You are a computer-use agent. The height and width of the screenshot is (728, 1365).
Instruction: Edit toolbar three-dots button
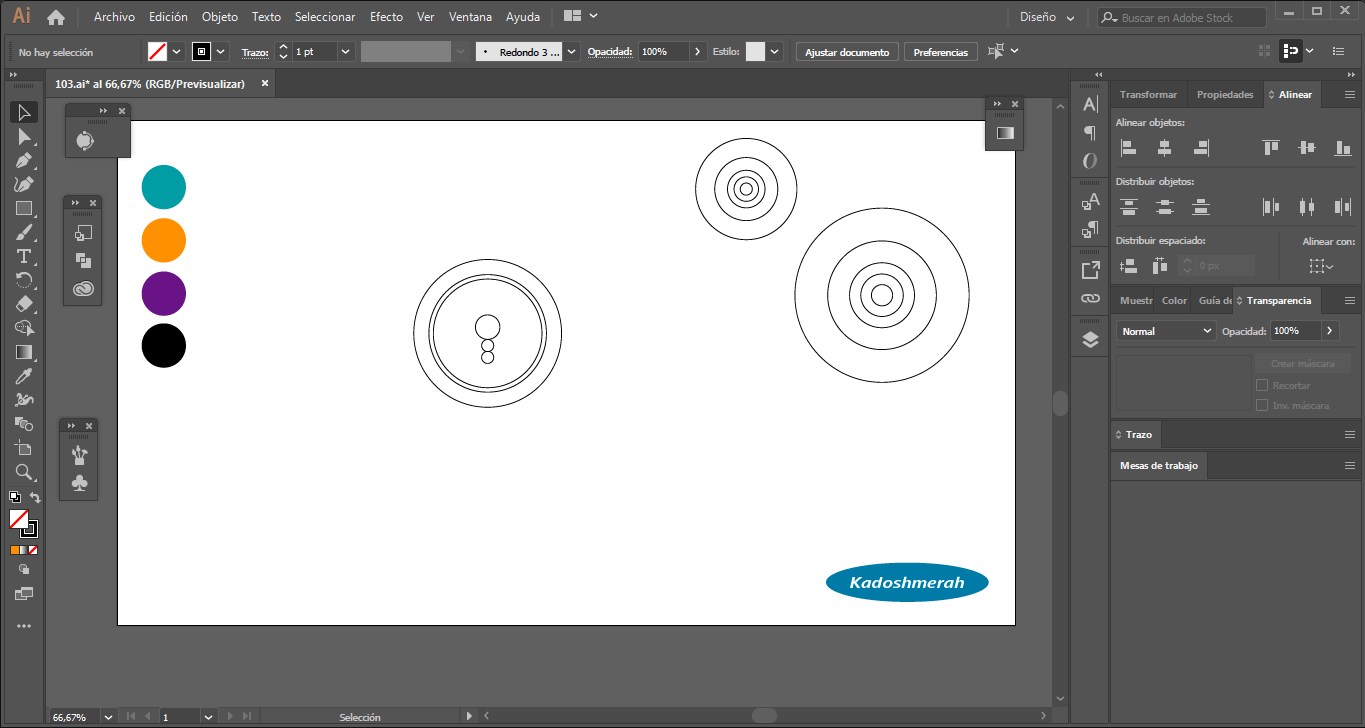(24, 626)
